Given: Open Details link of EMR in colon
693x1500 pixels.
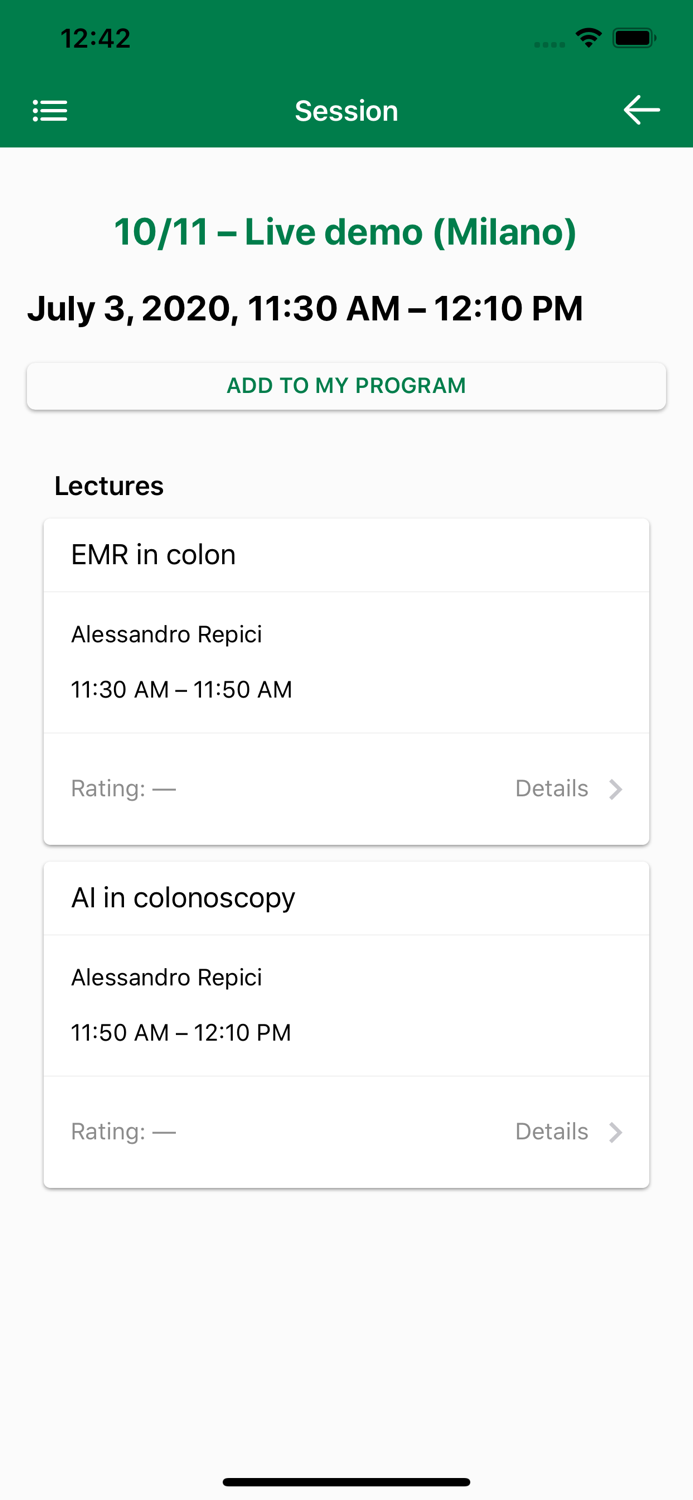Looking at the screenshot, I should pyautogui.click(x=551, y=789).
